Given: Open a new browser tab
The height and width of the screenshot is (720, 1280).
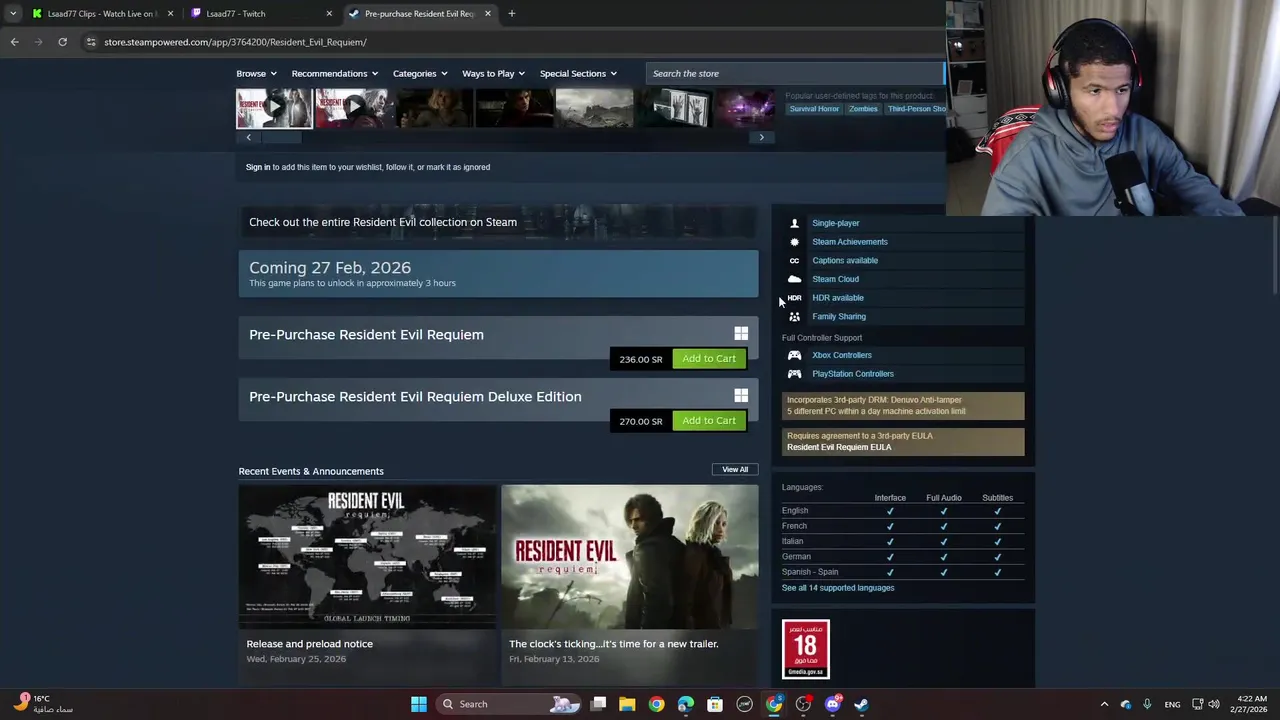Looking at the screenshot, I should (511, 13).
